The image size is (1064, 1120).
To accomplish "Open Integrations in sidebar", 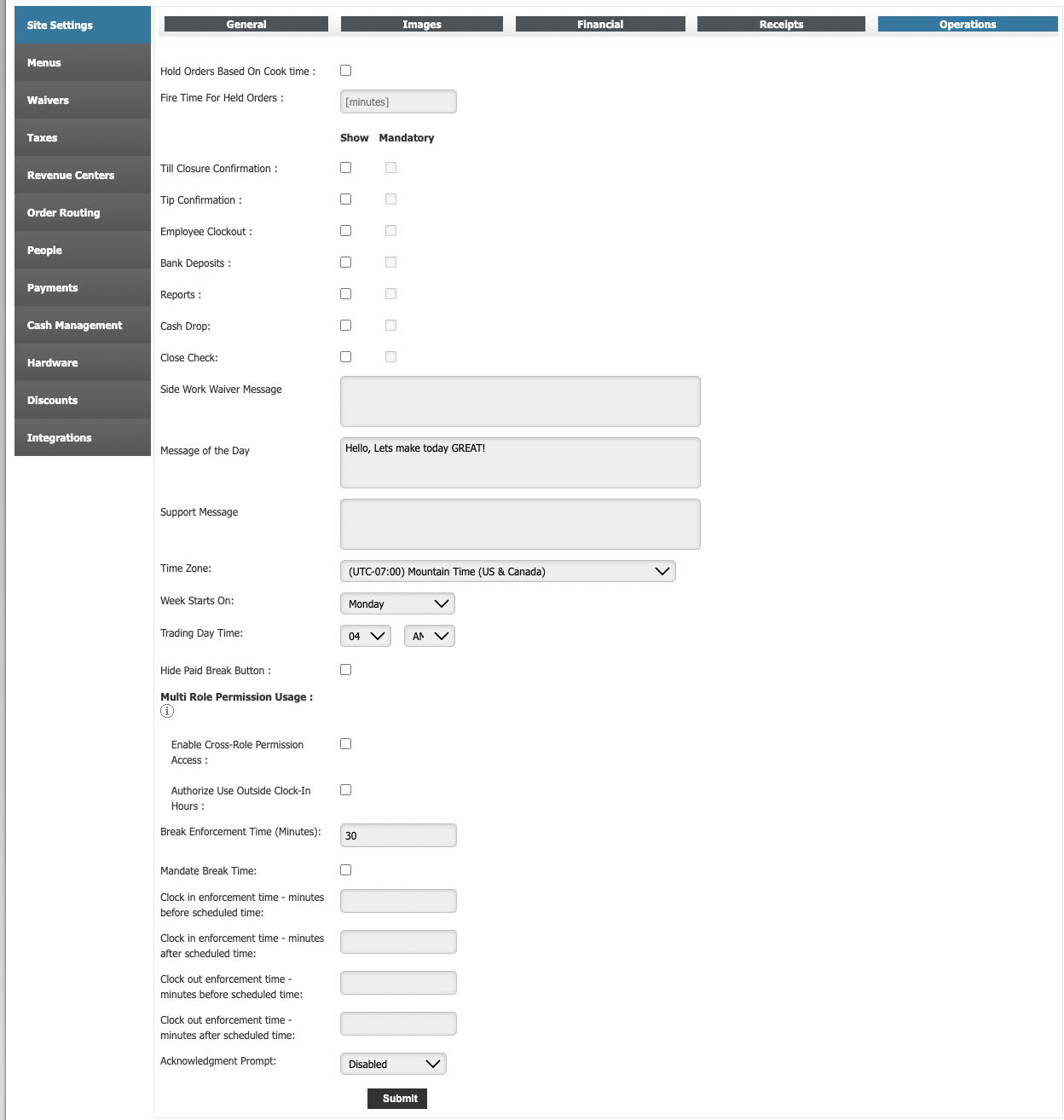I will click(83, 437).
